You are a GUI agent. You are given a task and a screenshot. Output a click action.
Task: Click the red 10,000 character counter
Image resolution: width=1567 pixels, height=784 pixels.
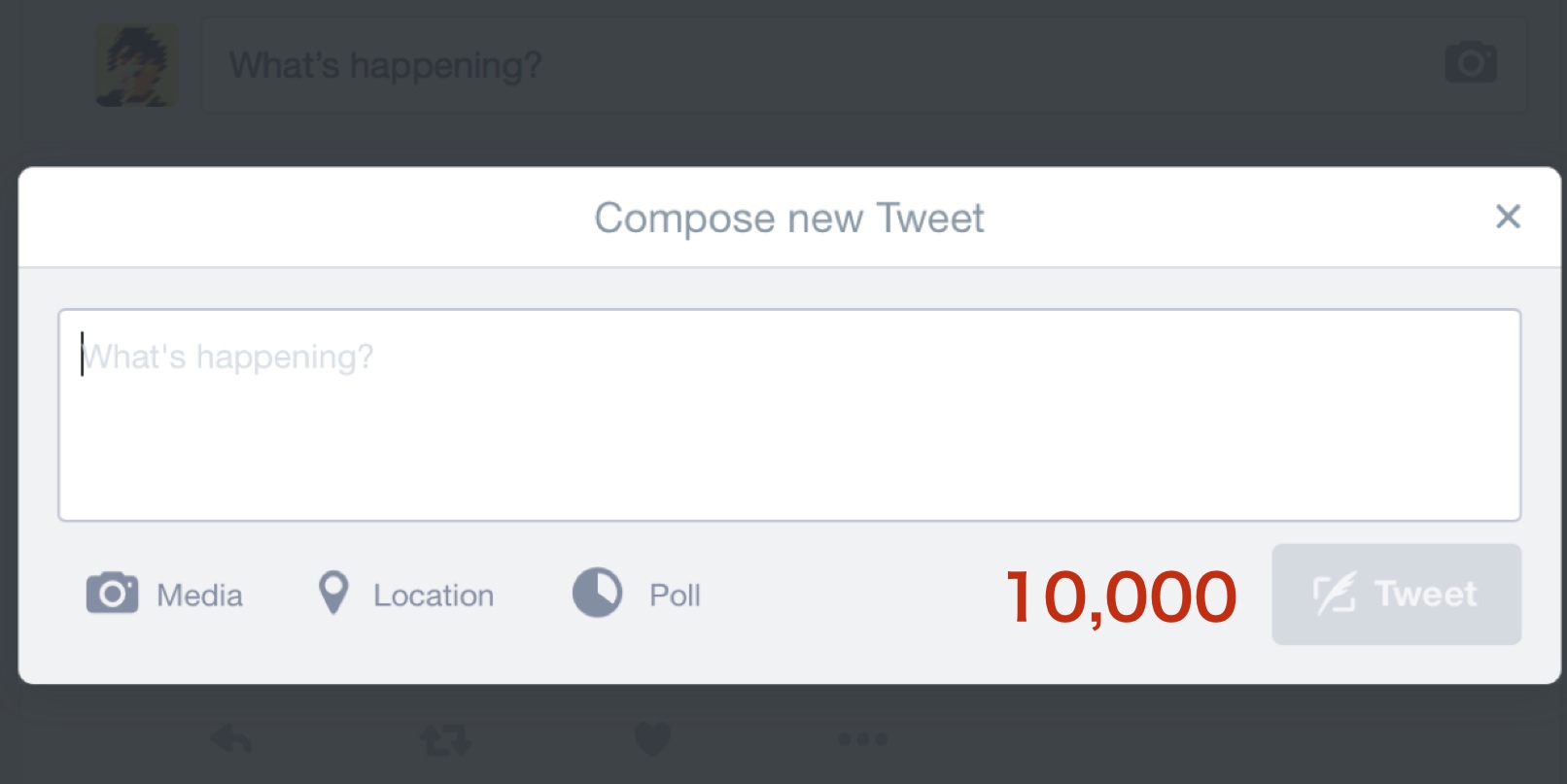[x=1120, y=594]
